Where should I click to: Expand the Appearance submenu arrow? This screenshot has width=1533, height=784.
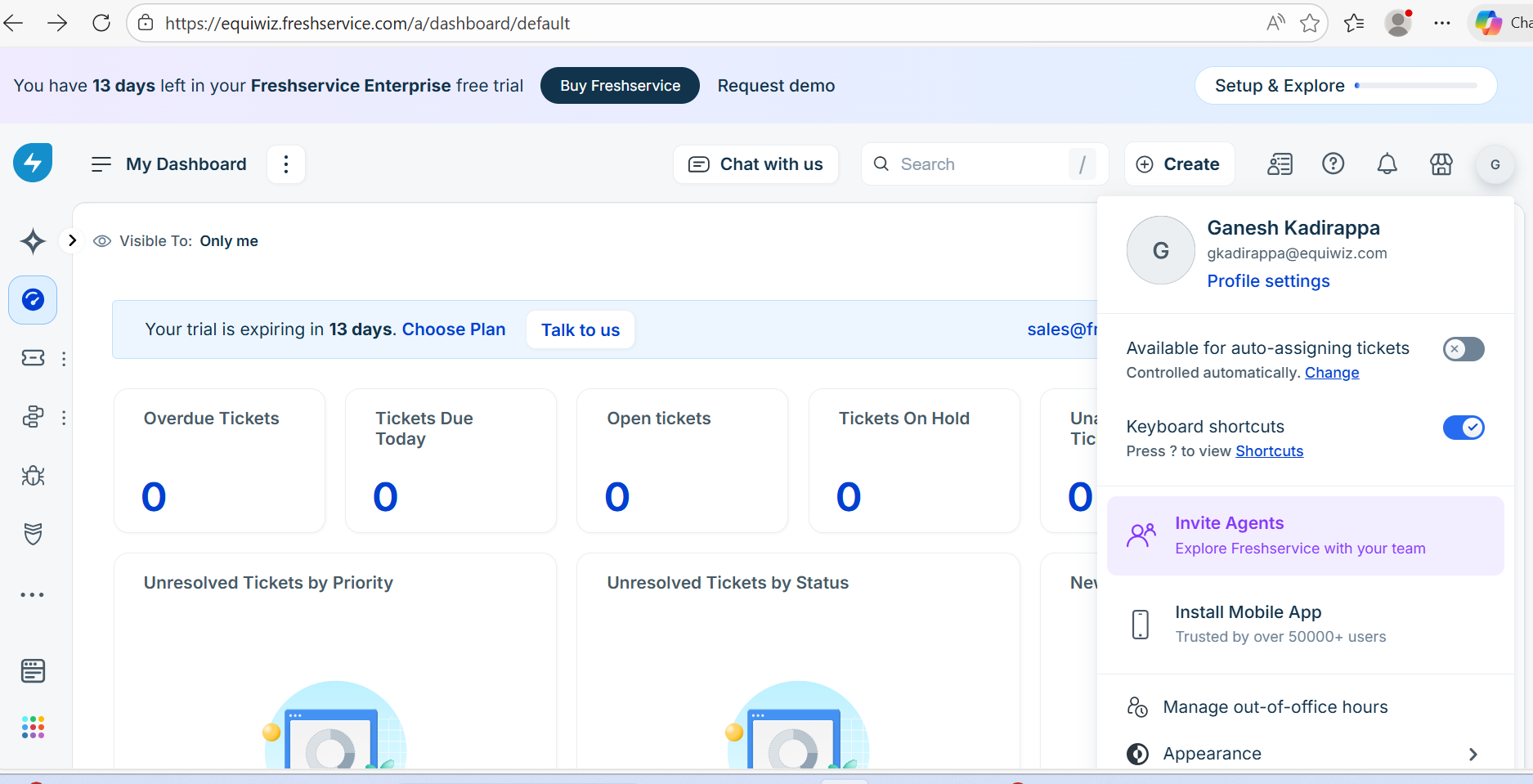coord(1472,754)
